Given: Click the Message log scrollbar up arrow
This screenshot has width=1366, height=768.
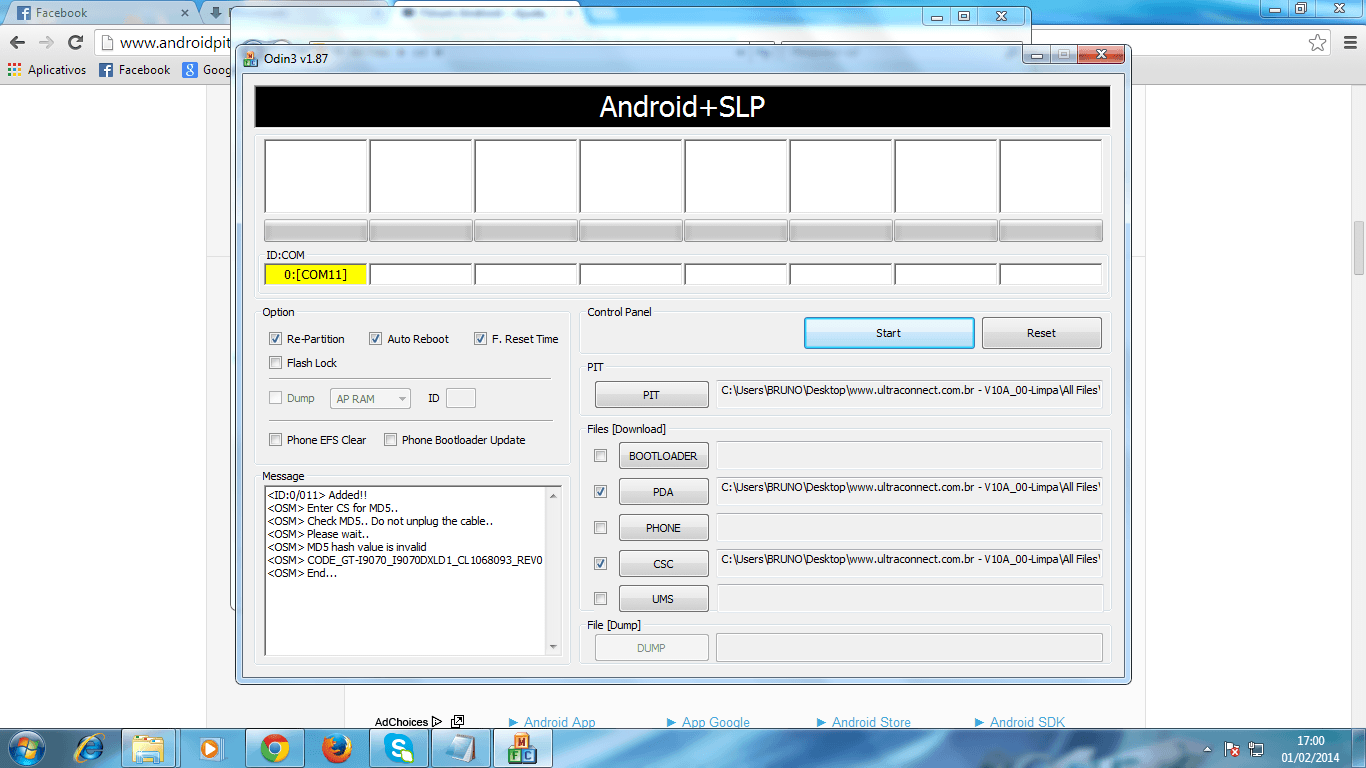Looking at the screenshot, I should point(554,494).
